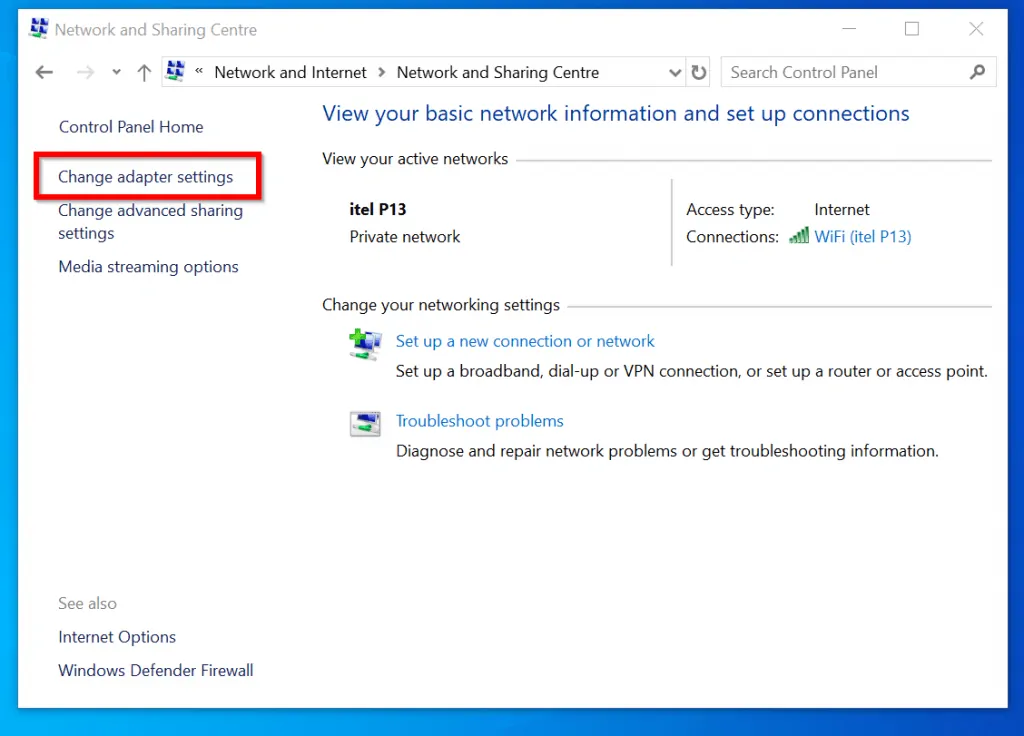Open Media streaming options

[148, 266]
